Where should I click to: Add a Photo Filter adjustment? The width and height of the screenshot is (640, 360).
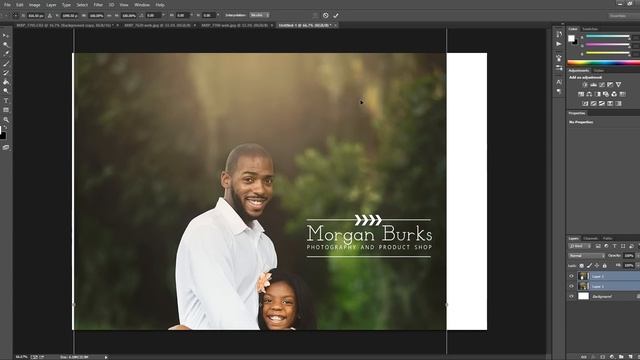606,94
